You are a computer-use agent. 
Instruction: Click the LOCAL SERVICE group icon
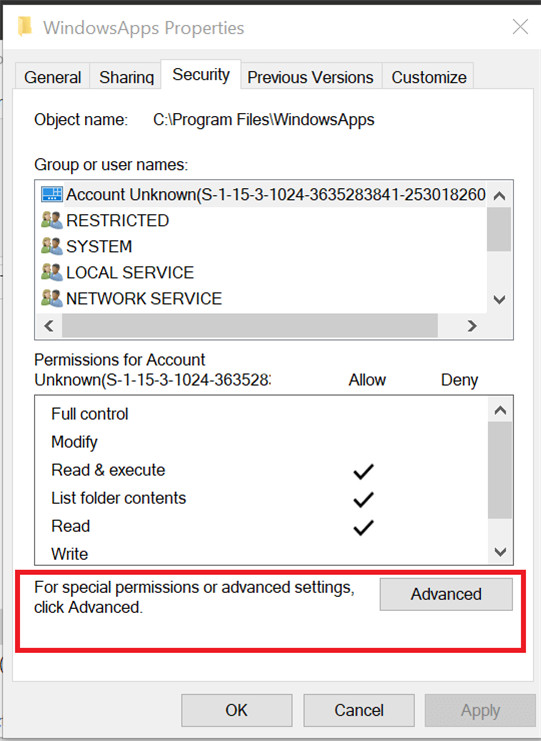tap(52, 272)
